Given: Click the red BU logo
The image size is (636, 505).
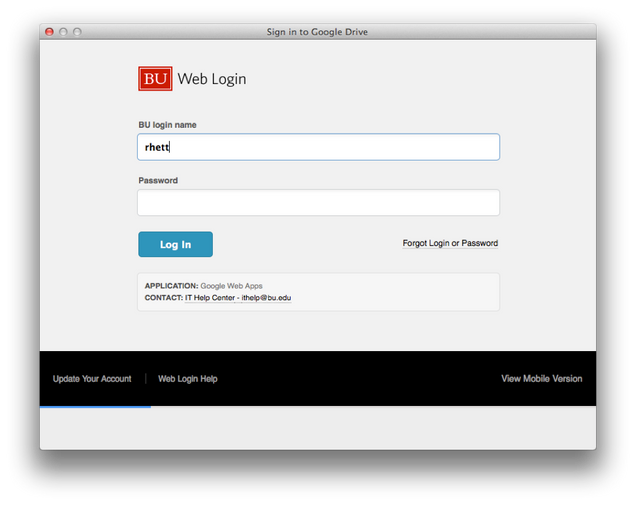Looking at the screenshot, I should 155,79.
